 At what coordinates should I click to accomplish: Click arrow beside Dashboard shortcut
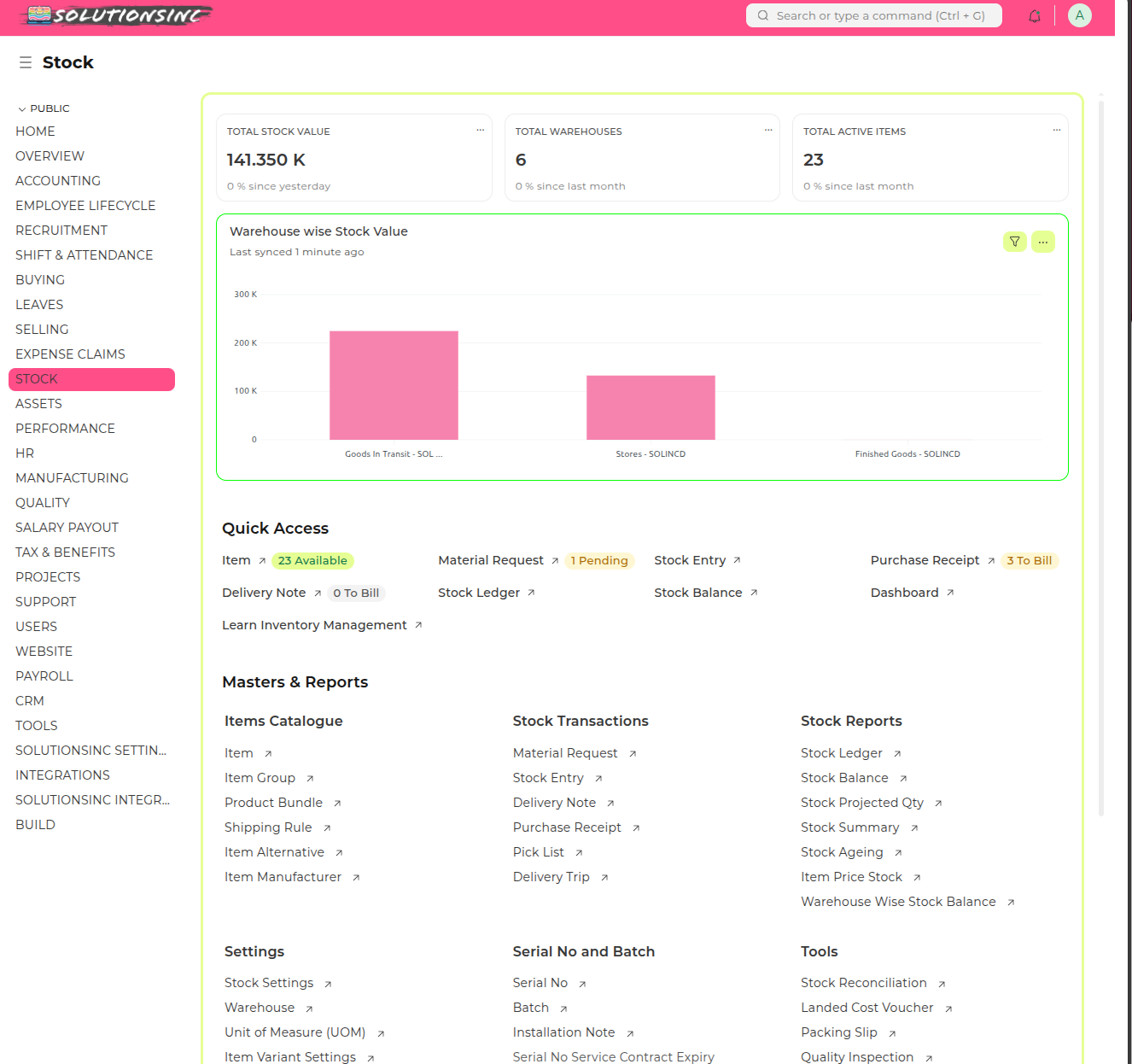[x=950, y=593]
